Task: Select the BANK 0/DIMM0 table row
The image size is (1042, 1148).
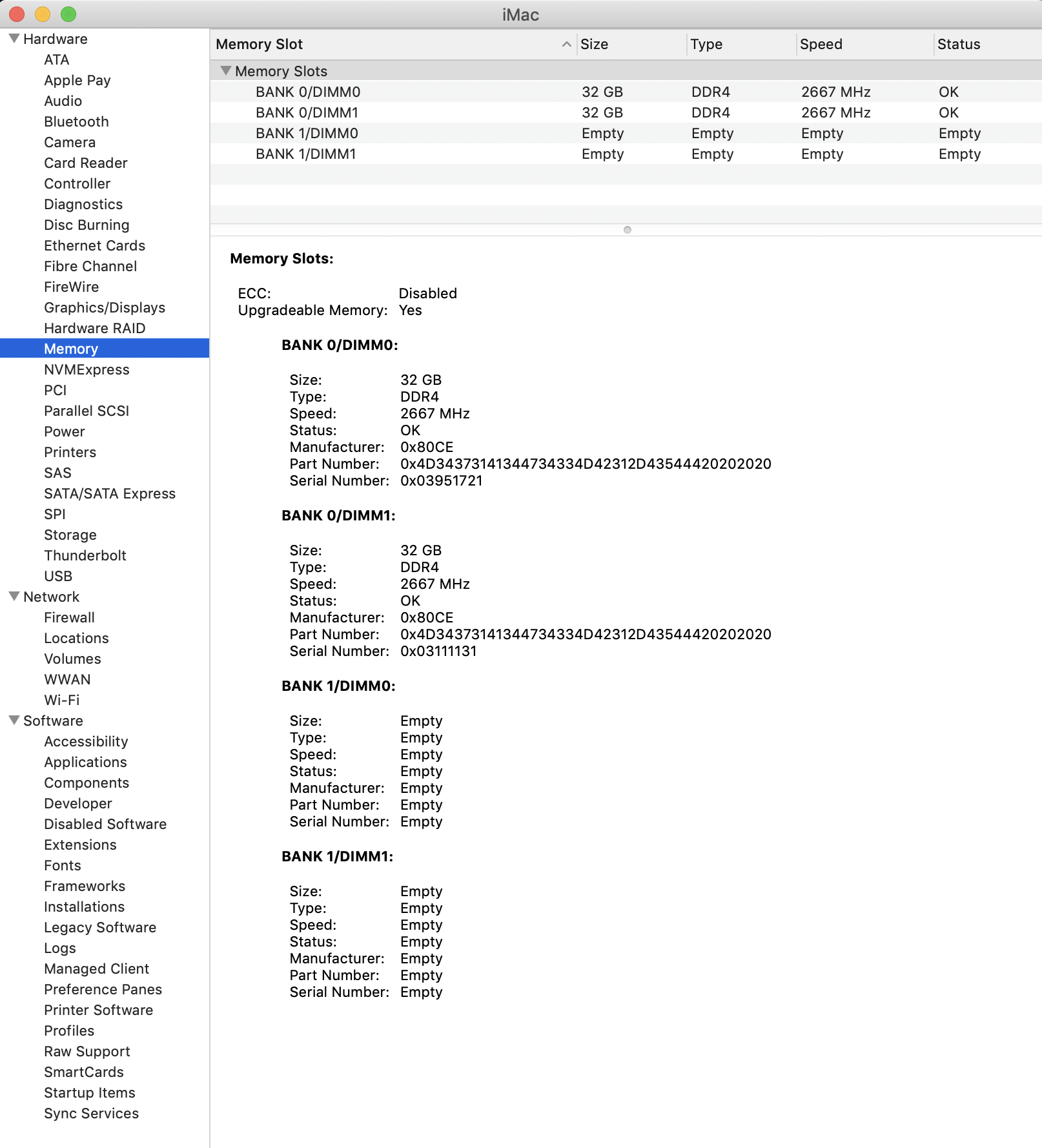Action: pos(626,92)
